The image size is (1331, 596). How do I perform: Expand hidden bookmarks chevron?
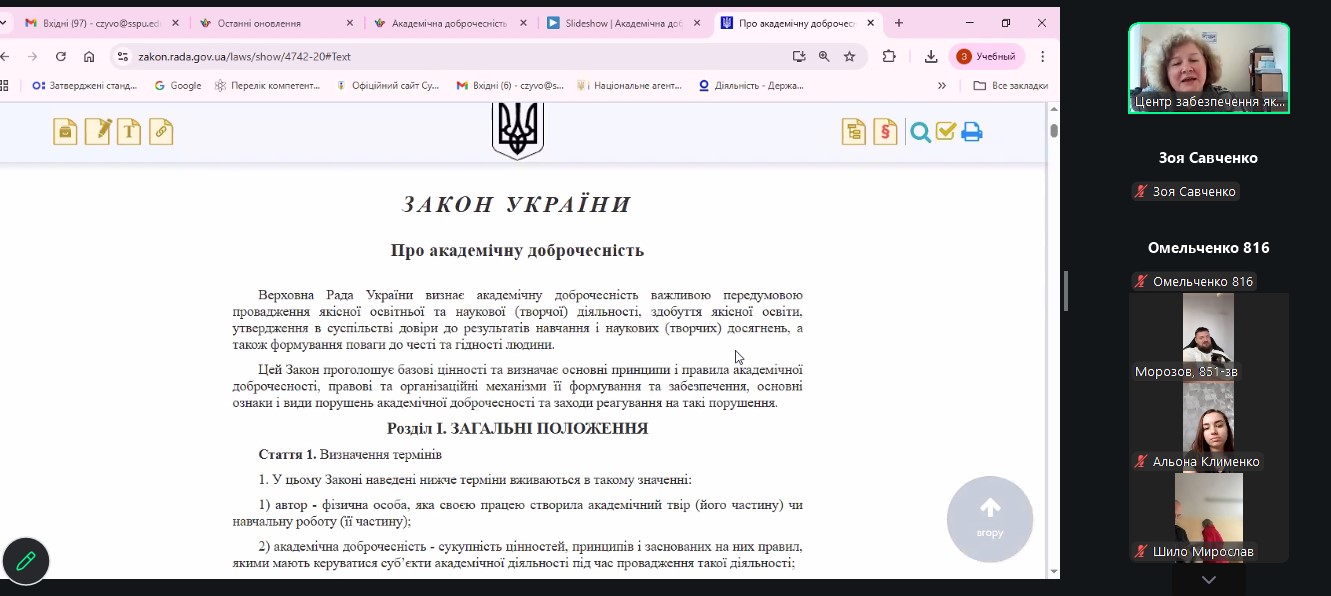[x=941, y=86]
